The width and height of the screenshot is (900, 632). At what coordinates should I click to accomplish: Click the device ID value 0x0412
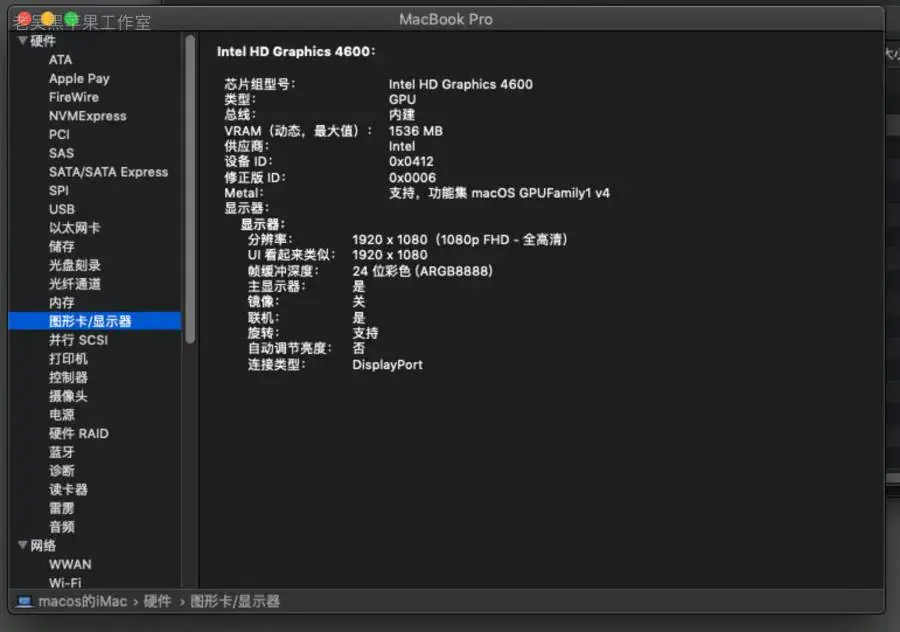[x=411, y=162]
